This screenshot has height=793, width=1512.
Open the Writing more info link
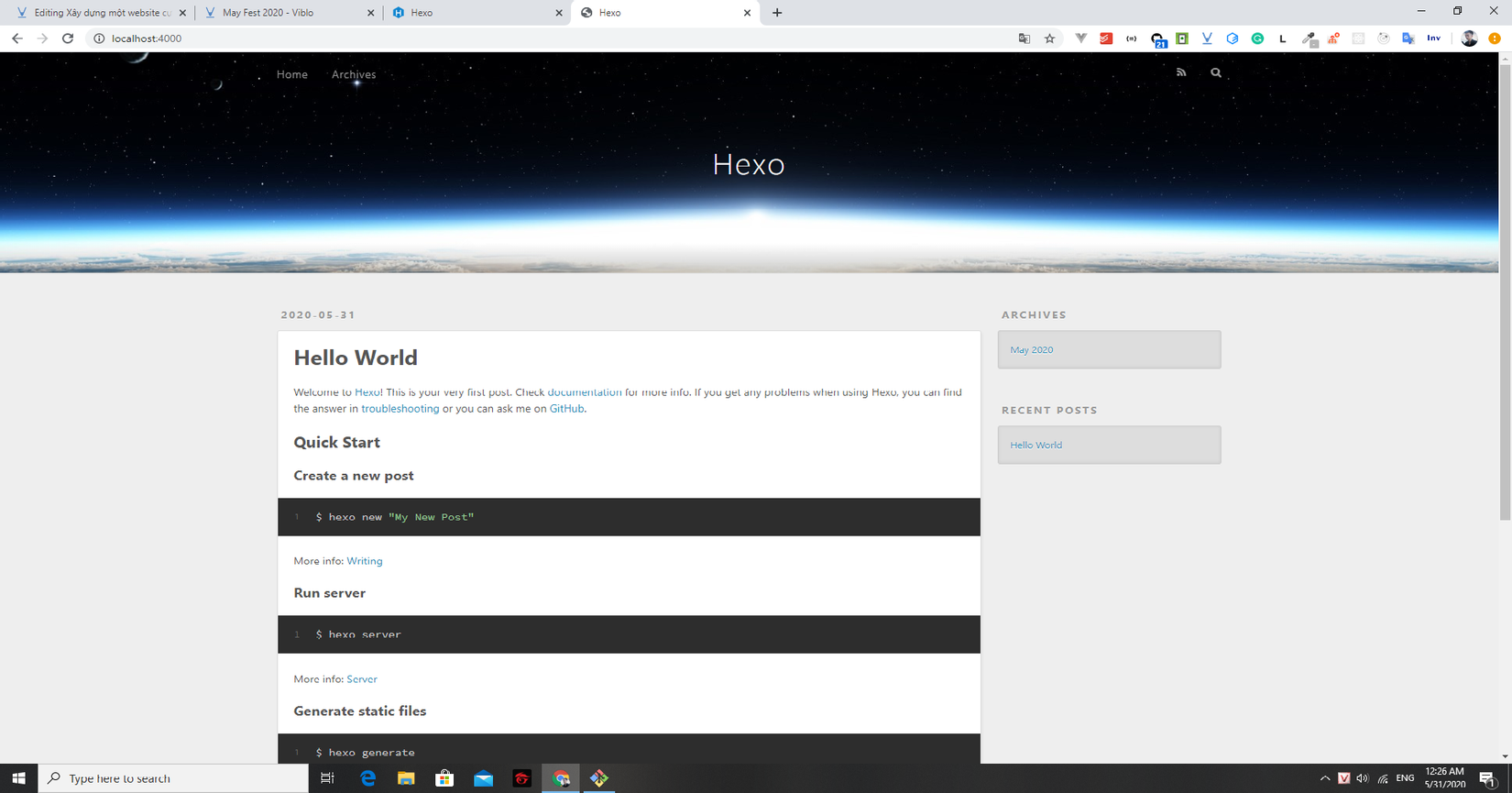[x=365, y=561]
